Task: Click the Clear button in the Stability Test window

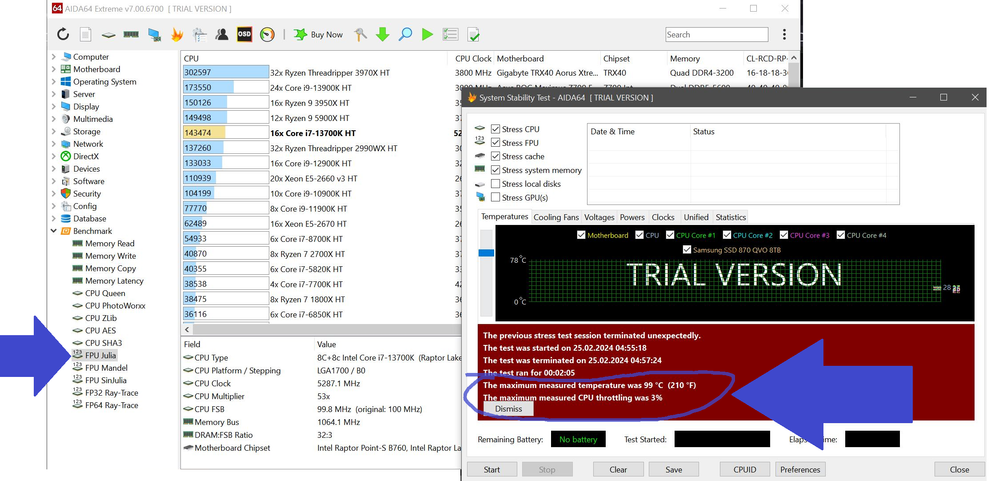Action: 618,470
